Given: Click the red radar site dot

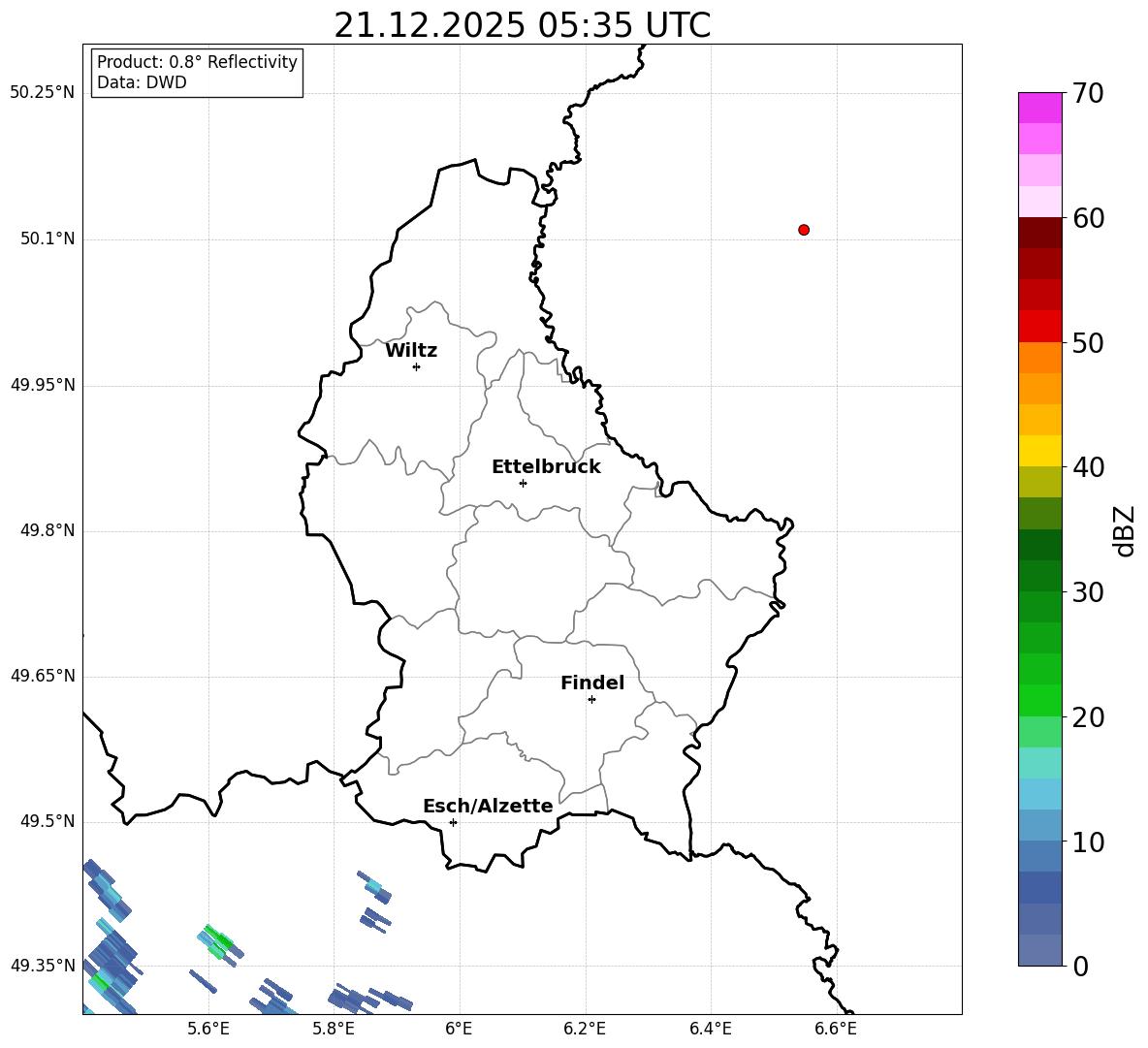Looking at the screenshot, I should [804, 230].
